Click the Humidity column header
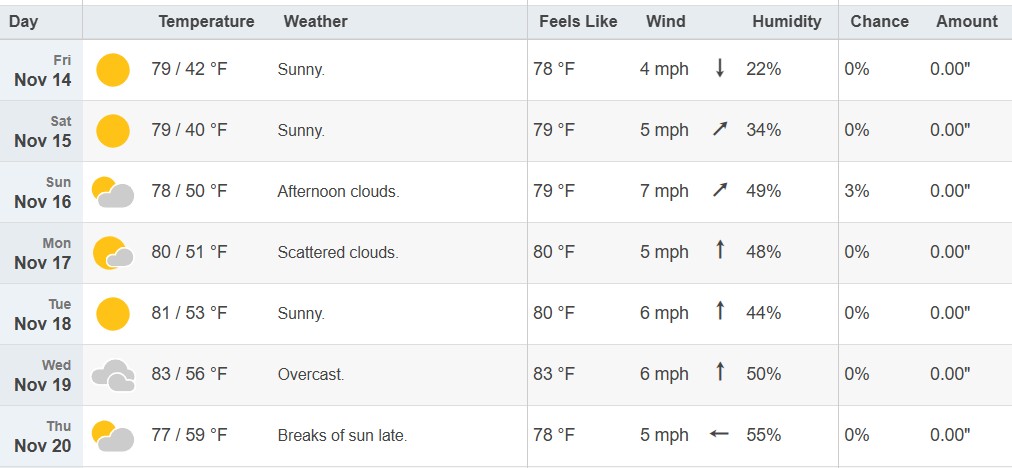Viewport: 1012px width, 468px height. coord(786,21)
